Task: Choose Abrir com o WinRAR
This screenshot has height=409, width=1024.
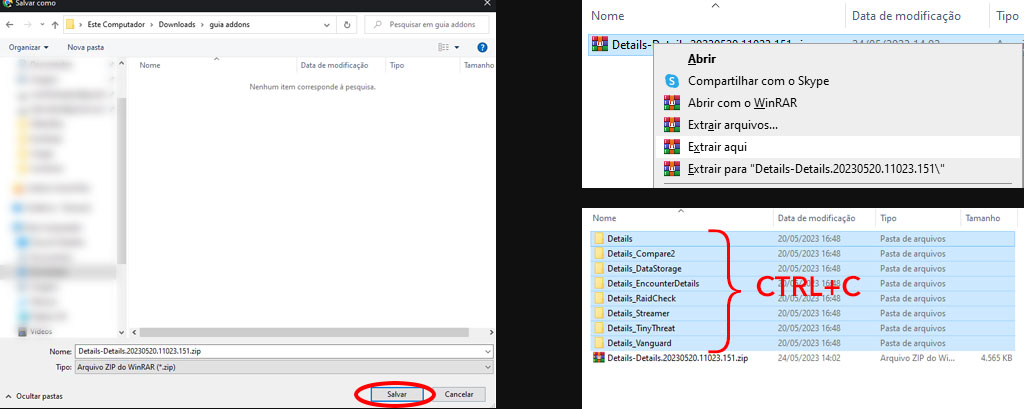Action: coord(743,103)
